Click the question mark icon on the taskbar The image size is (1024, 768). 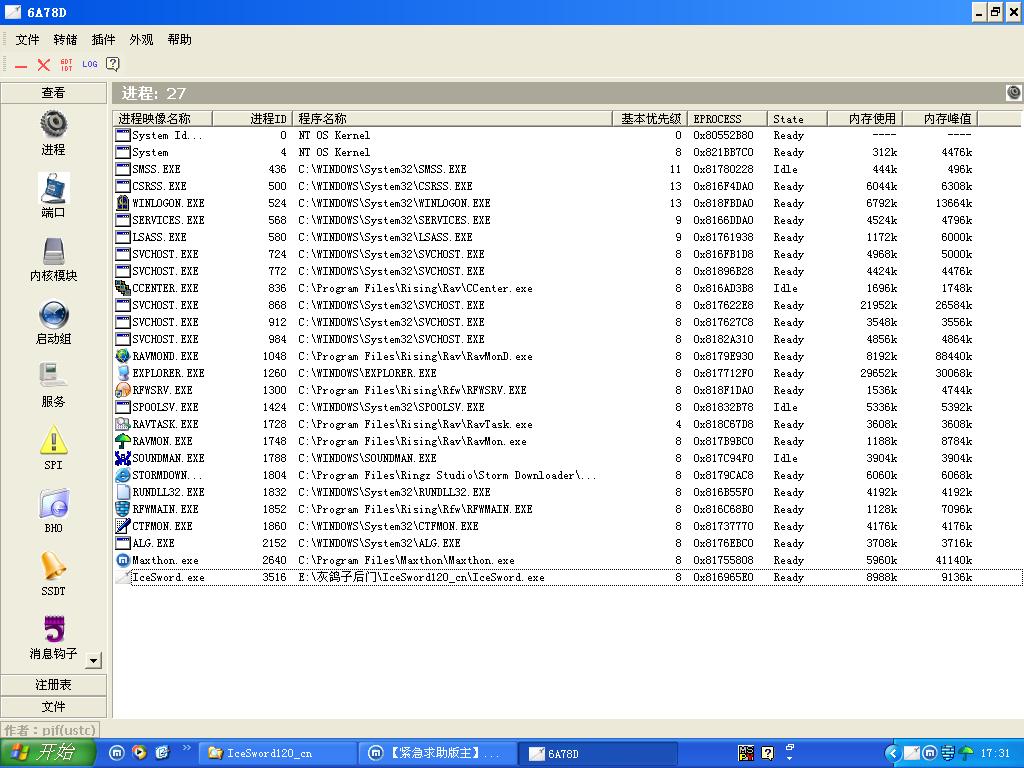point(768,753)
